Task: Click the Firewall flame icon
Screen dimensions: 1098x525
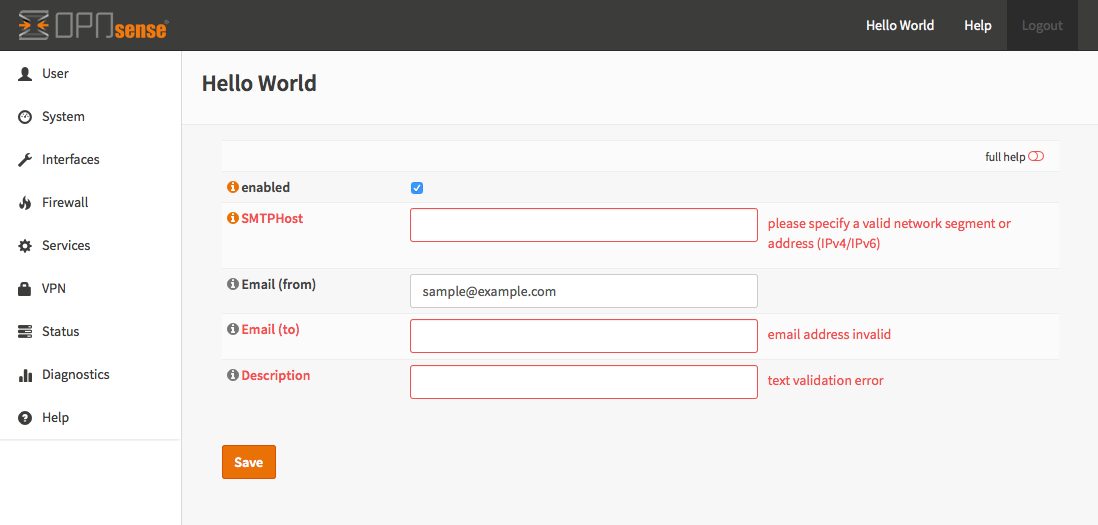Action: (x=25, y=203)
